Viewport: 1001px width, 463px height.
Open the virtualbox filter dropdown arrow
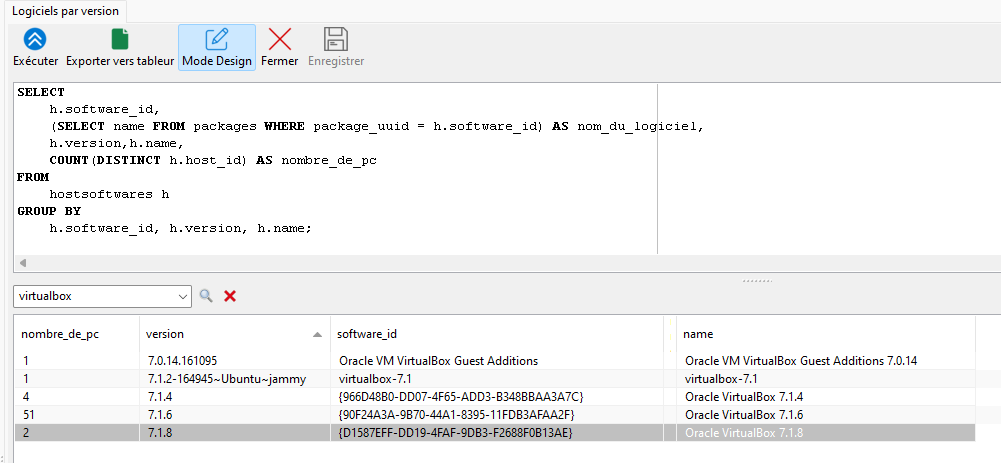pos(183,296)
